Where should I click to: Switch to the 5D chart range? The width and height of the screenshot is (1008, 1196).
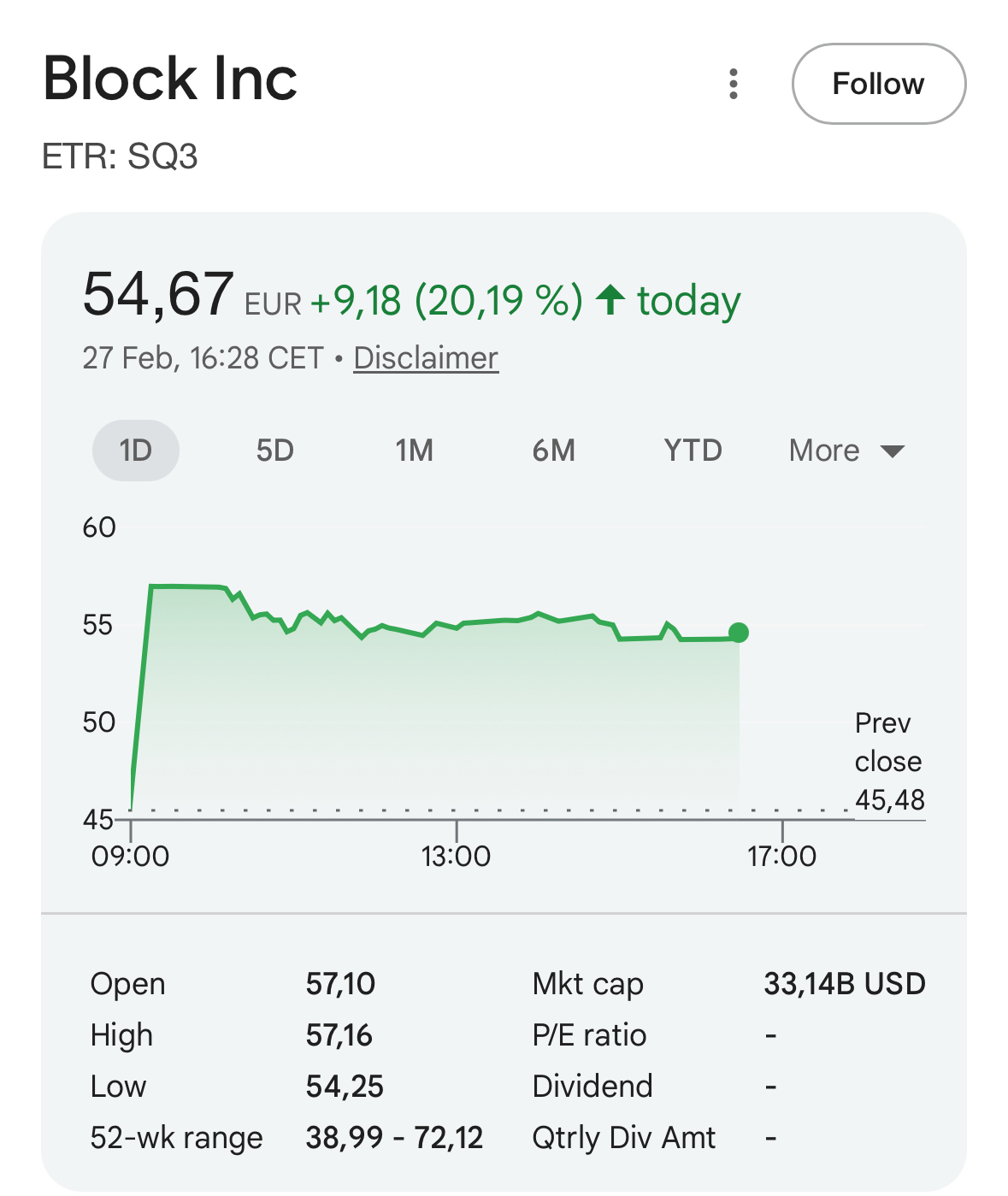(274, 450)
